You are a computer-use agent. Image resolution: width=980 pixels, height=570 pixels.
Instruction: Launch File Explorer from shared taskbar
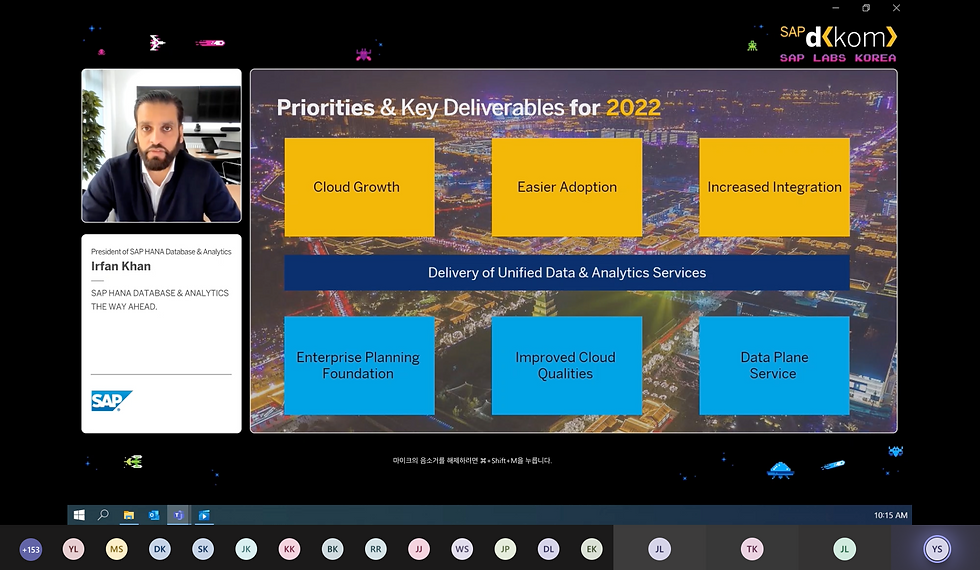point(129,515)
